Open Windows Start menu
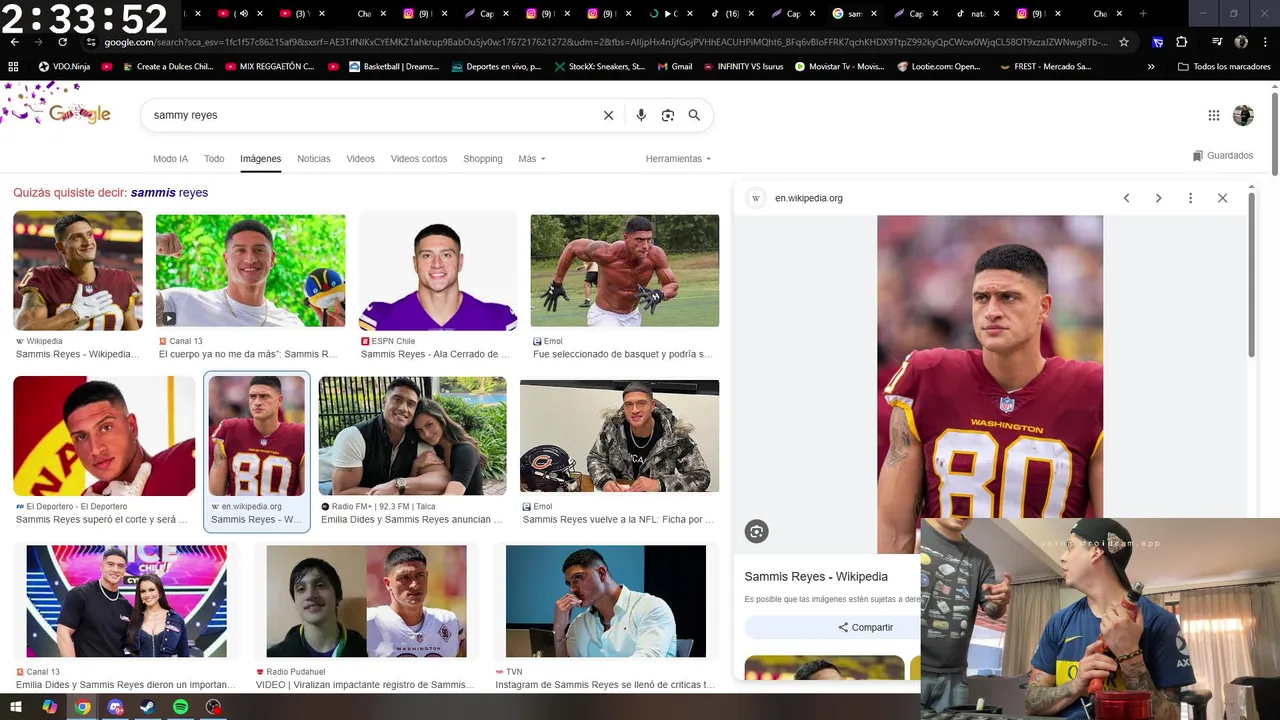This screenshot has width=1280, height=720. (x=16, y=707)
